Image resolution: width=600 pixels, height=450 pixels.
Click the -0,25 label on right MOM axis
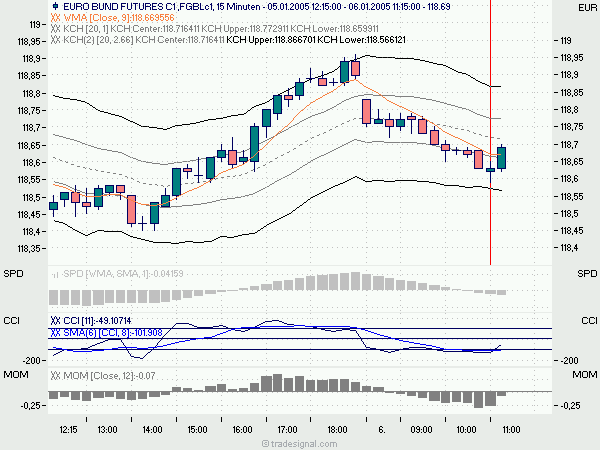pos(571,406)
